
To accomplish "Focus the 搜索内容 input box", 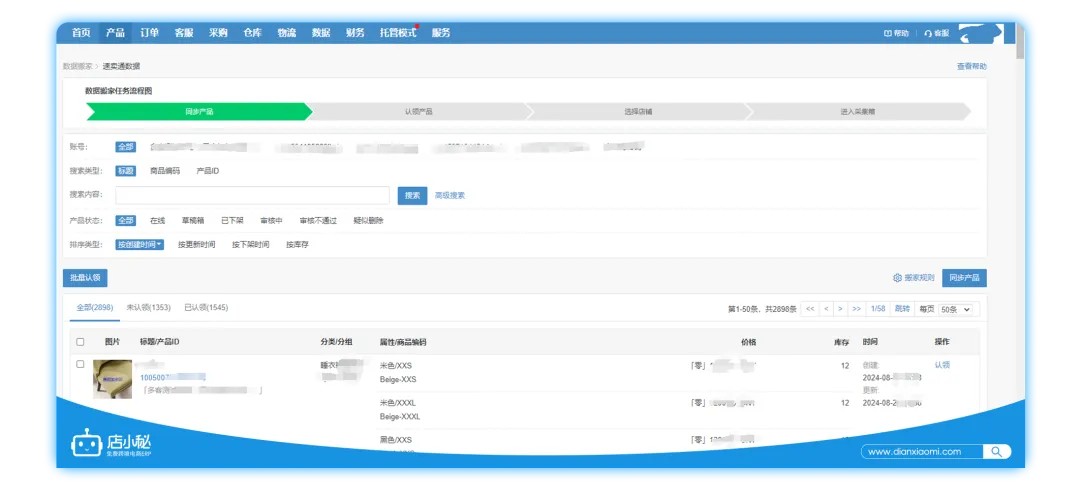I will coord(252,196).
